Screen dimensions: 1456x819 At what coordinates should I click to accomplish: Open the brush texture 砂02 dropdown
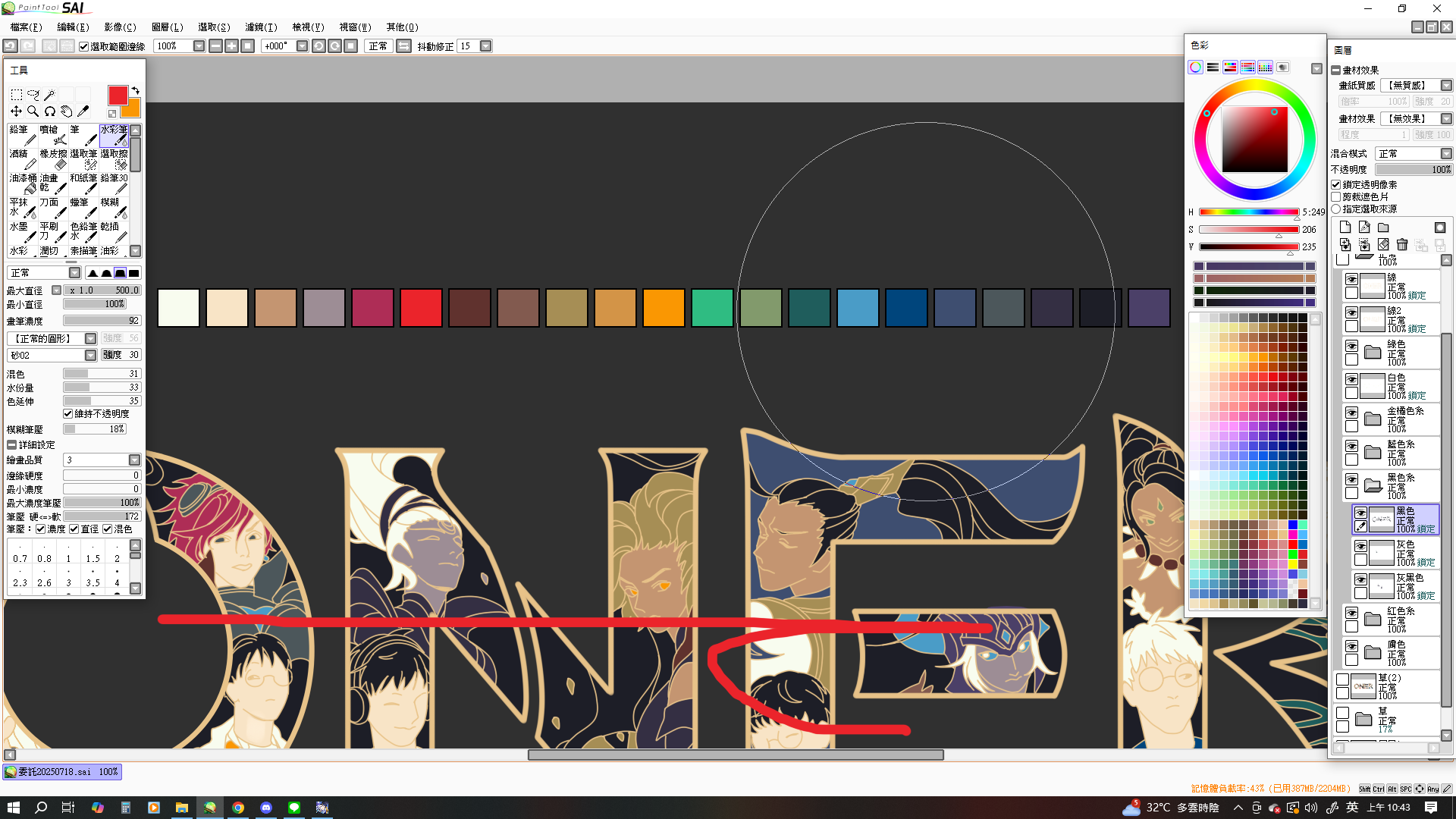(x=90, y=356)
